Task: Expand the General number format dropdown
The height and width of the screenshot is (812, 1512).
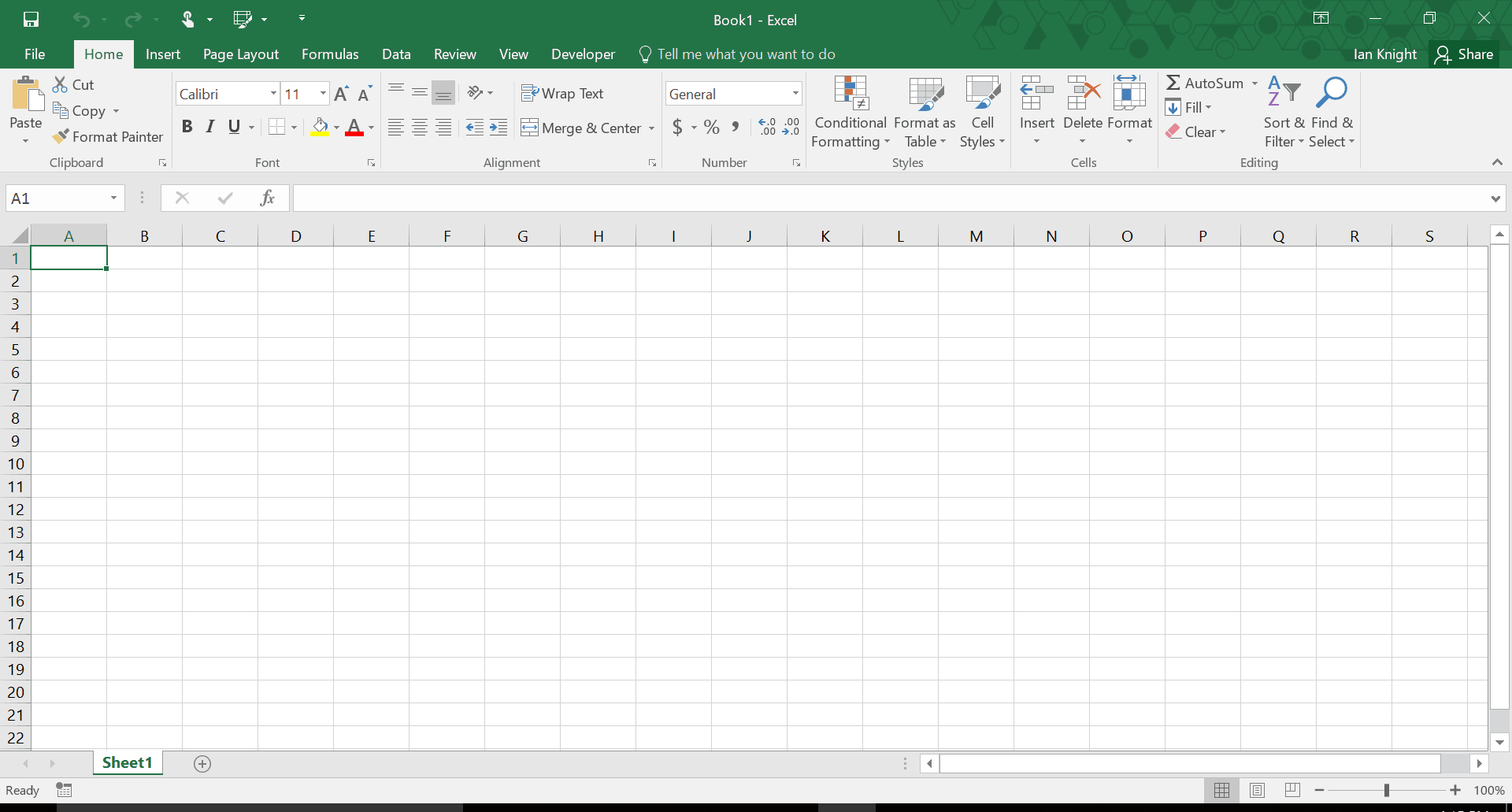Action: [x=795, y=93]
